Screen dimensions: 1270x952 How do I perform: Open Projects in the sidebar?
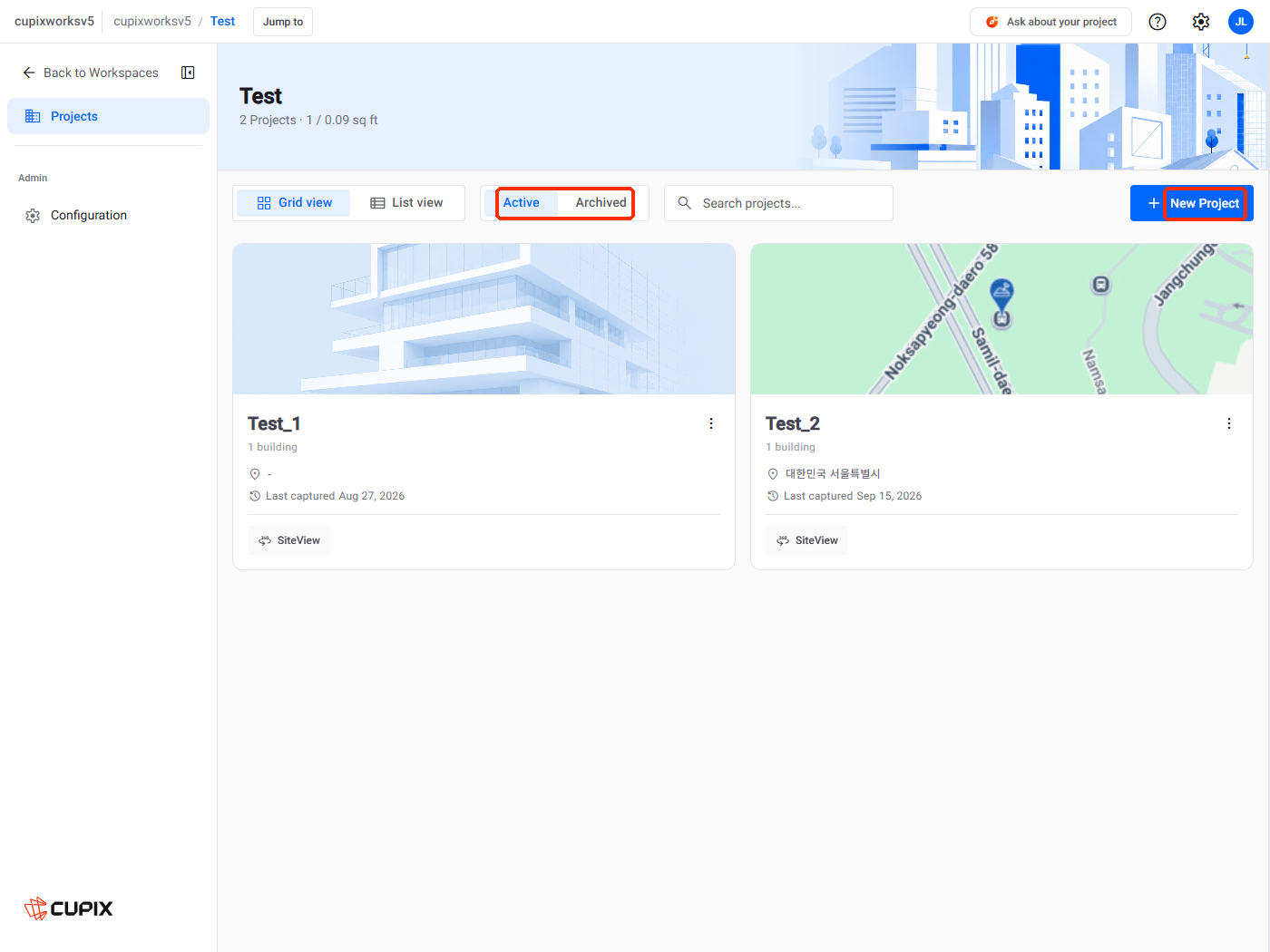click(108, 116)
